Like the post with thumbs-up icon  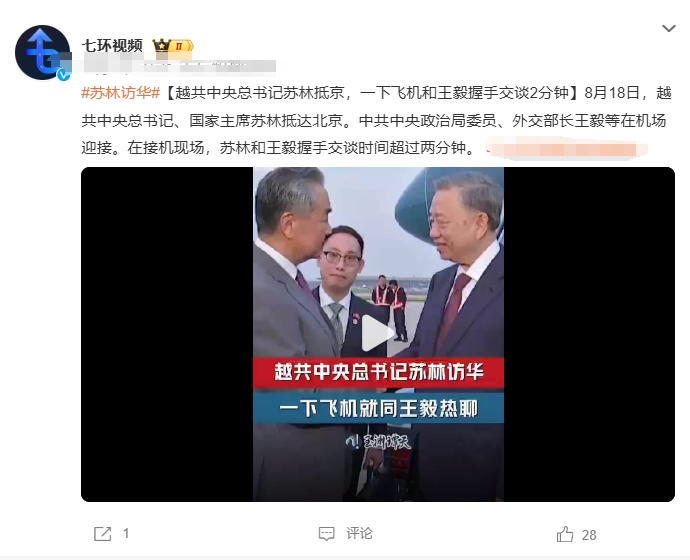[x=565, y=534]
